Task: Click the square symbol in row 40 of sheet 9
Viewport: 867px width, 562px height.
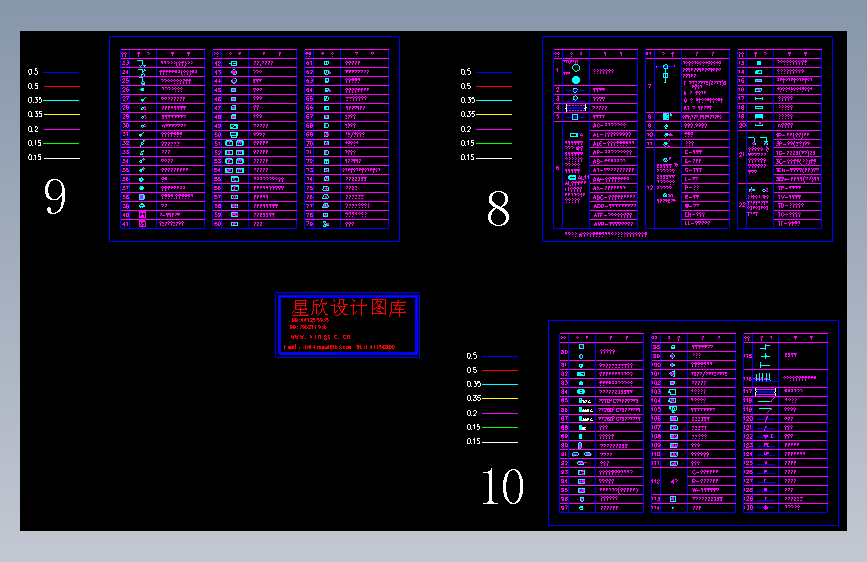Action: [142, 215]
